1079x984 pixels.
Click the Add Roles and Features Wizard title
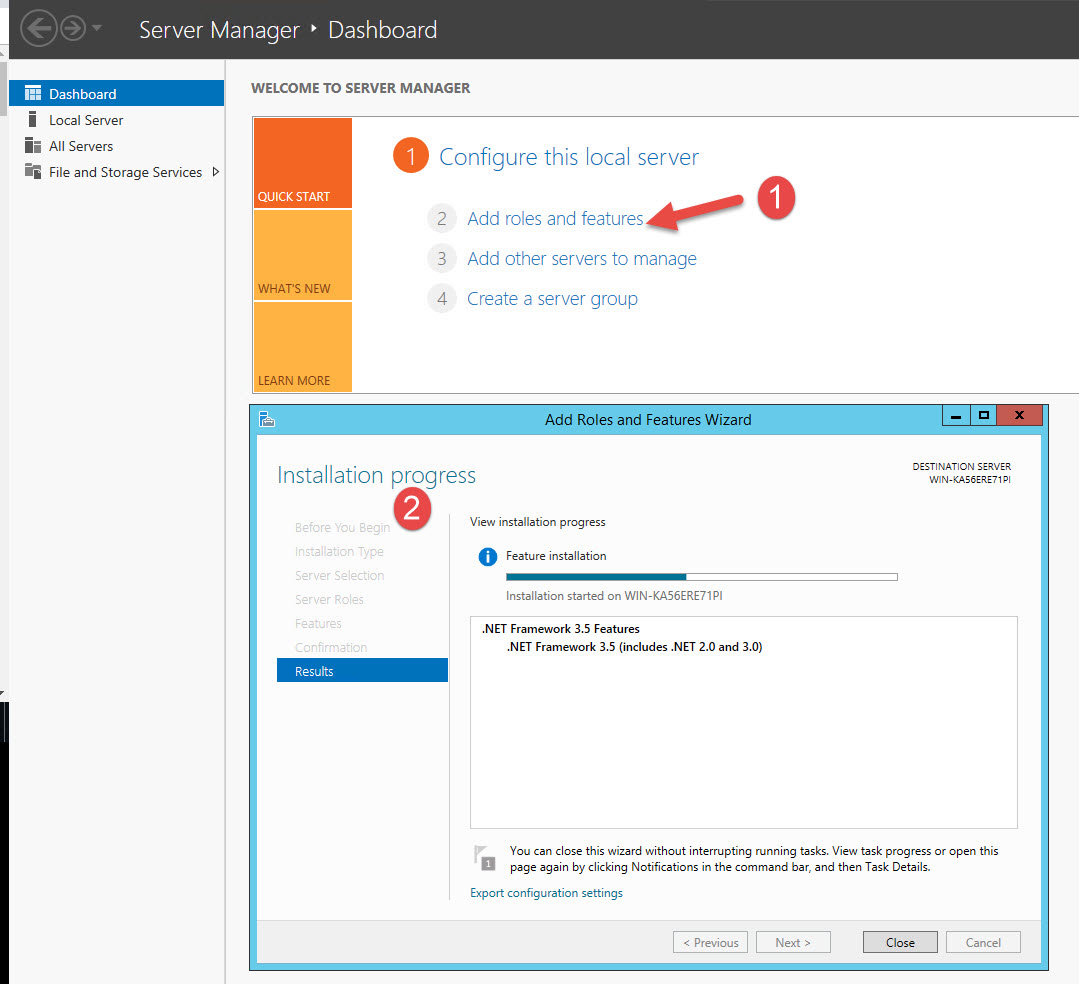click(x=648, y=420)
